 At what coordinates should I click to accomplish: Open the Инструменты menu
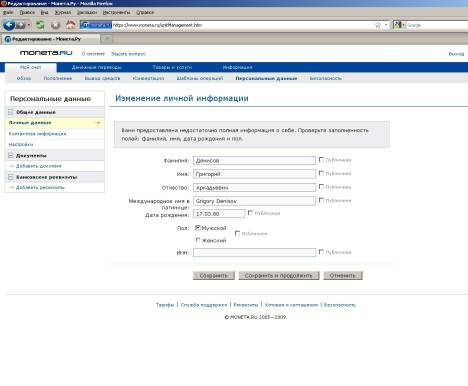(x=116, y=12)
